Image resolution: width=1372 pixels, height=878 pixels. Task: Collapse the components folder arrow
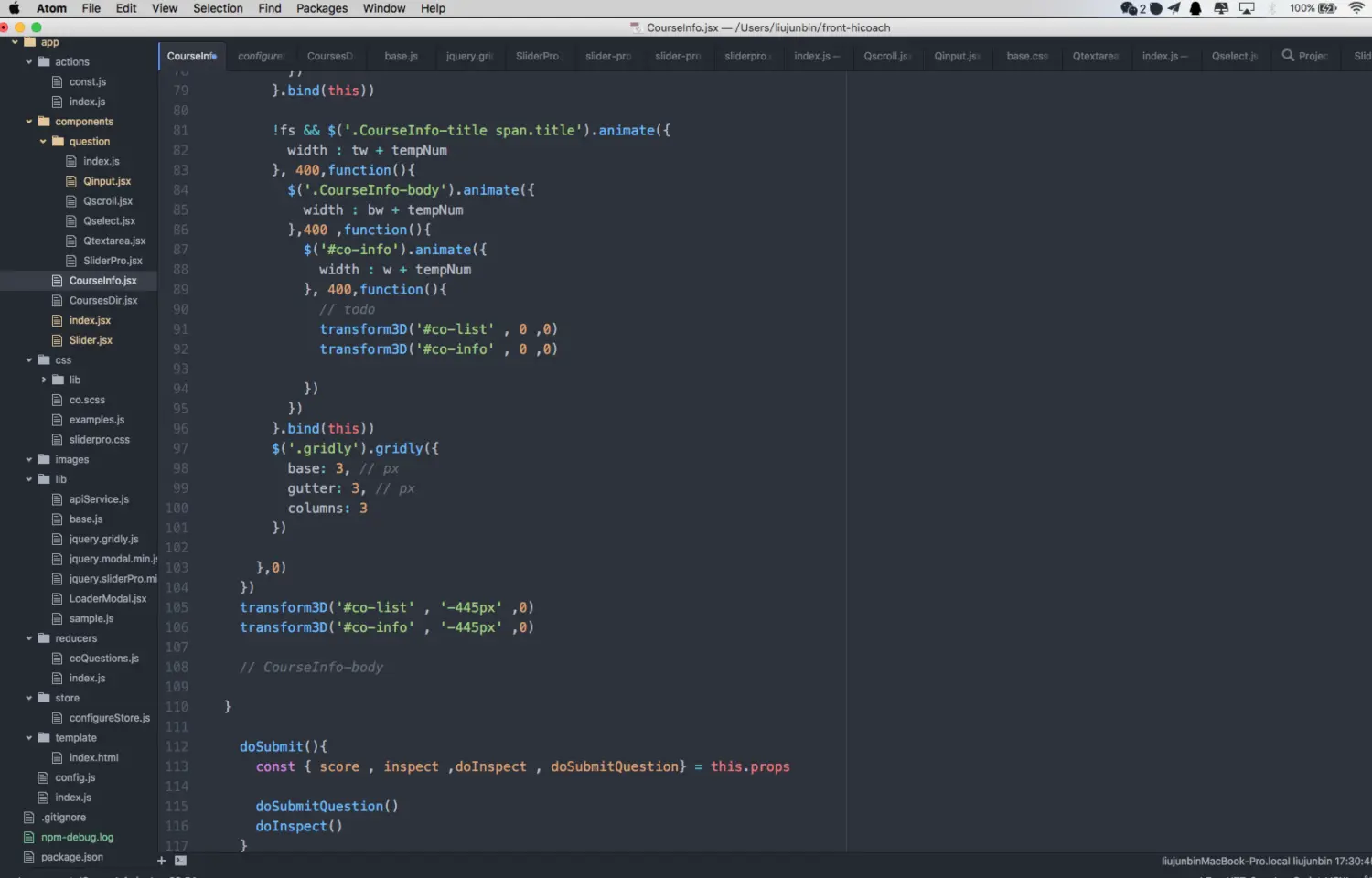[29, 122]
